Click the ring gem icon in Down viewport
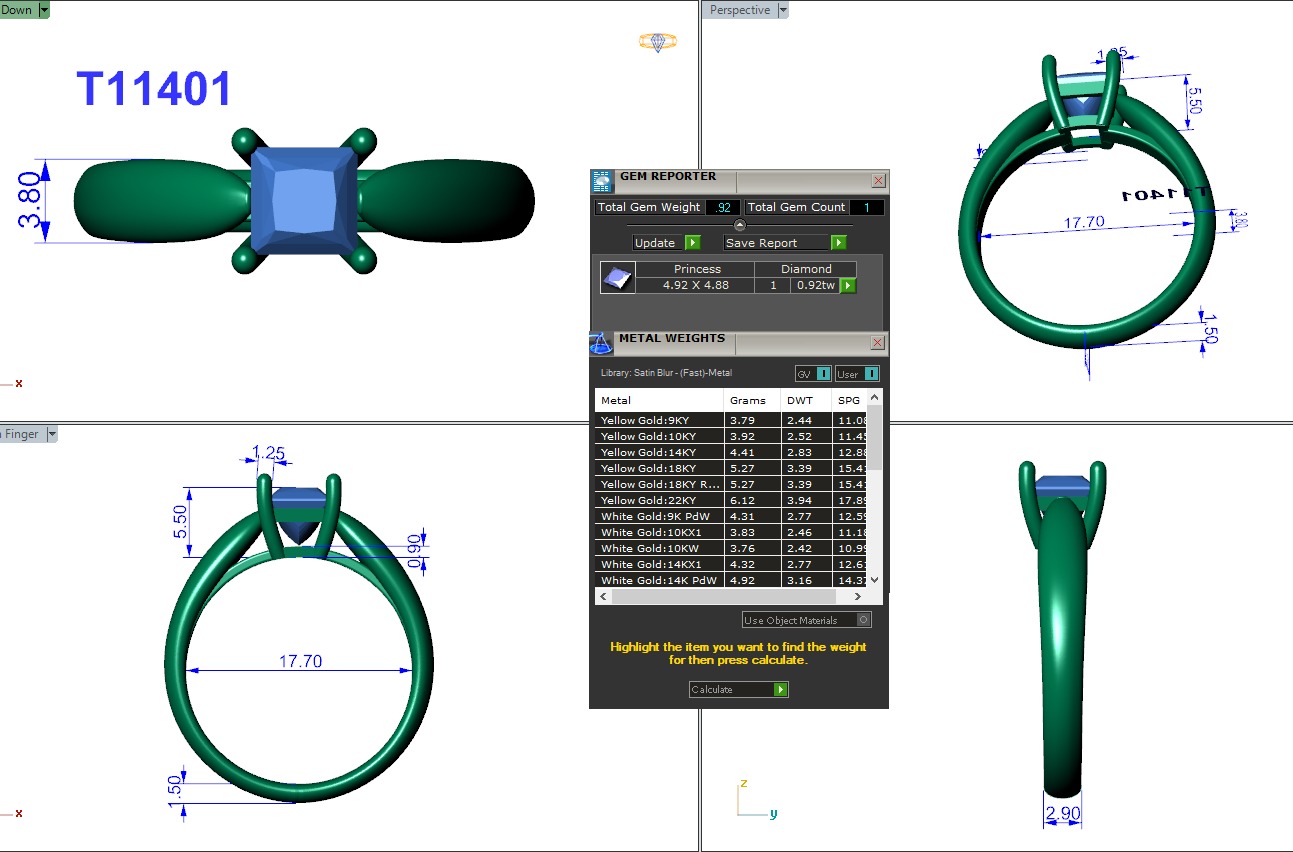The image size is (1293, 852). 657,42
